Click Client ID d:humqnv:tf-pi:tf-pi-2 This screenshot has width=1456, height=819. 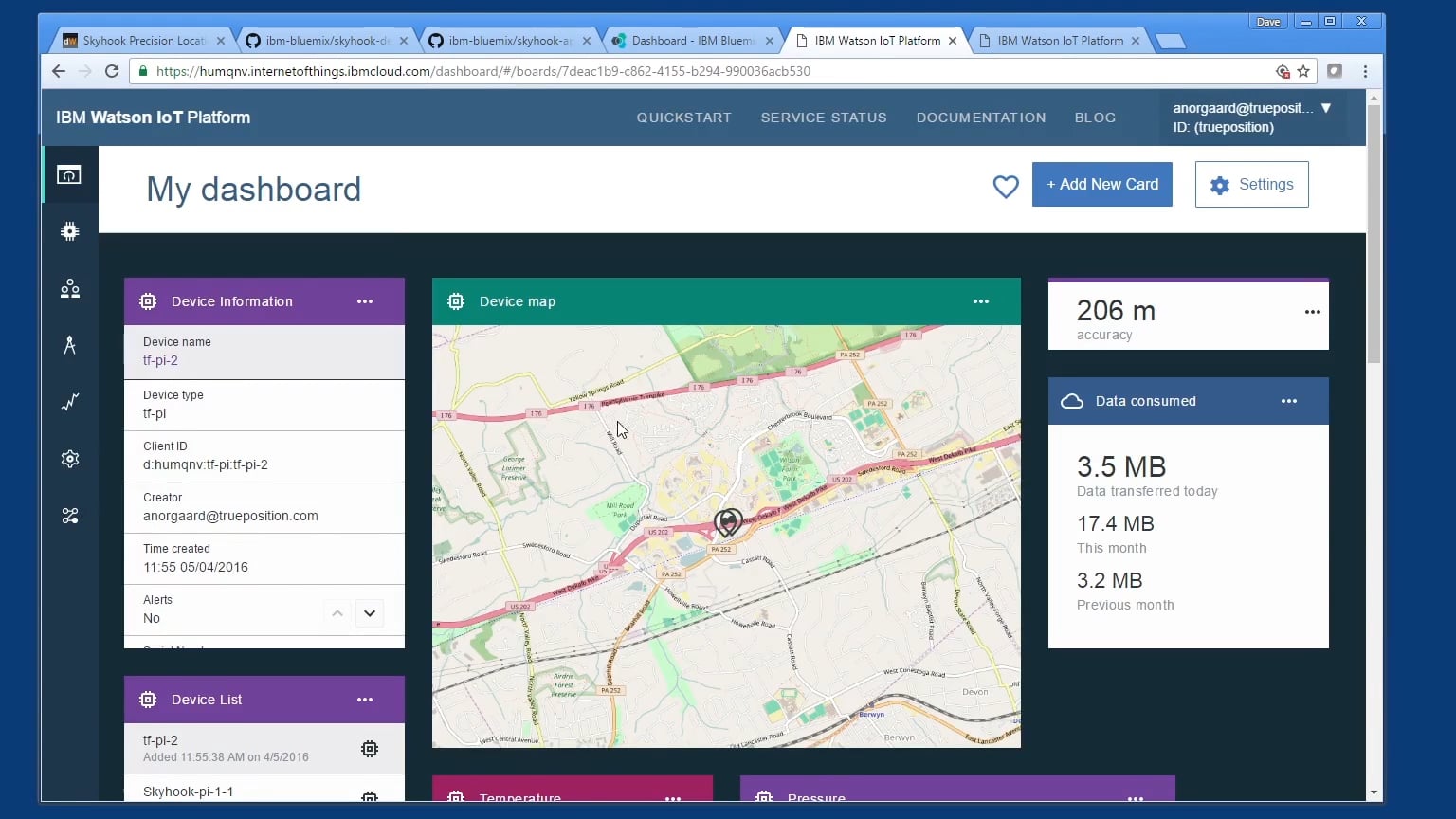pos(206,464)
